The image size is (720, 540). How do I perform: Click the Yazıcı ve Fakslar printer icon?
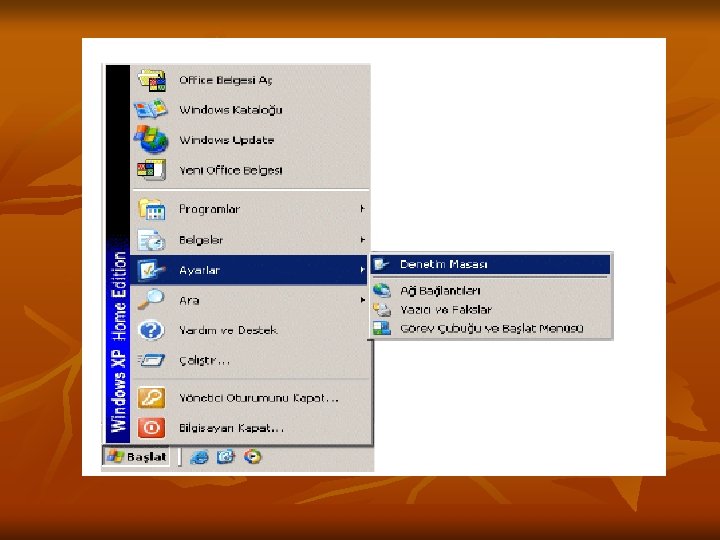(382, 309)
